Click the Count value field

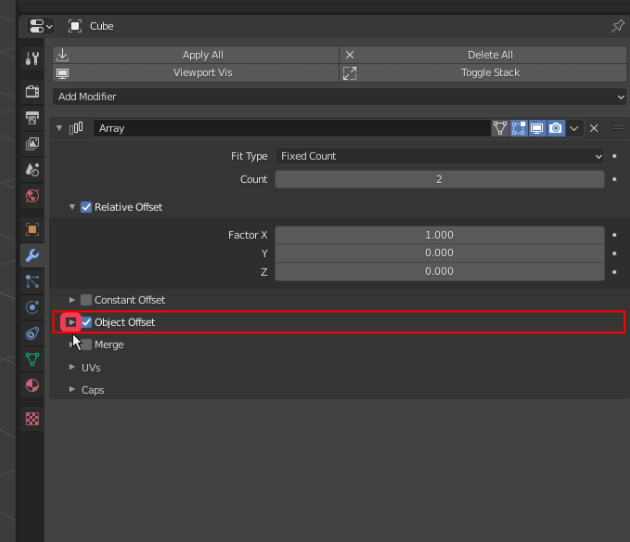pos(440,179)
